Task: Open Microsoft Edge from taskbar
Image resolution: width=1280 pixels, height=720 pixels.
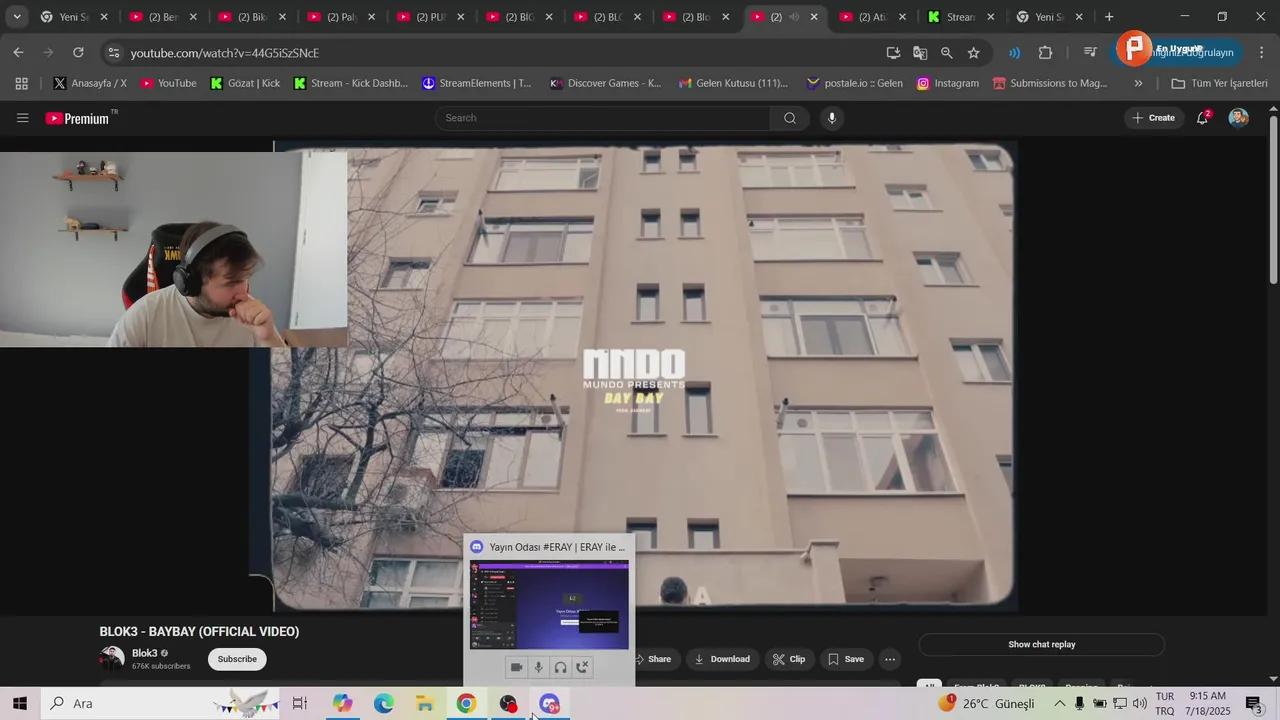Action: (384, 703)
